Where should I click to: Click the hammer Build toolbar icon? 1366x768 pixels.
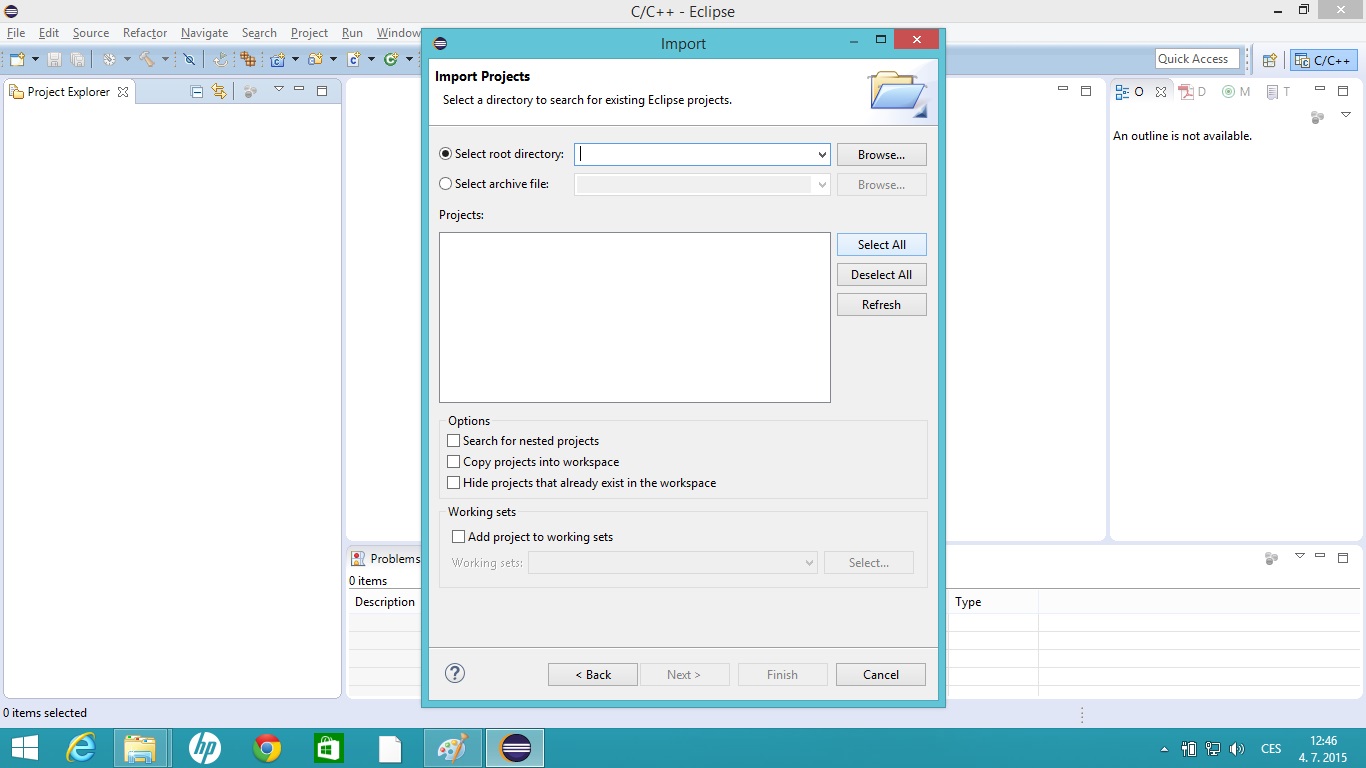[147, 60]
